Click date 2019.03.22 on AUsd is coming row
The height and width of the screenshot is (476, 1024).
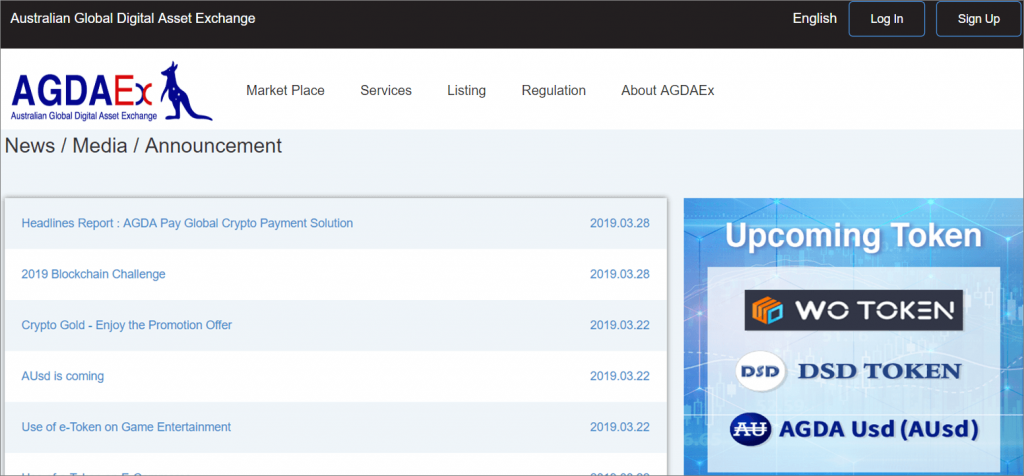(x=620, y=376)
